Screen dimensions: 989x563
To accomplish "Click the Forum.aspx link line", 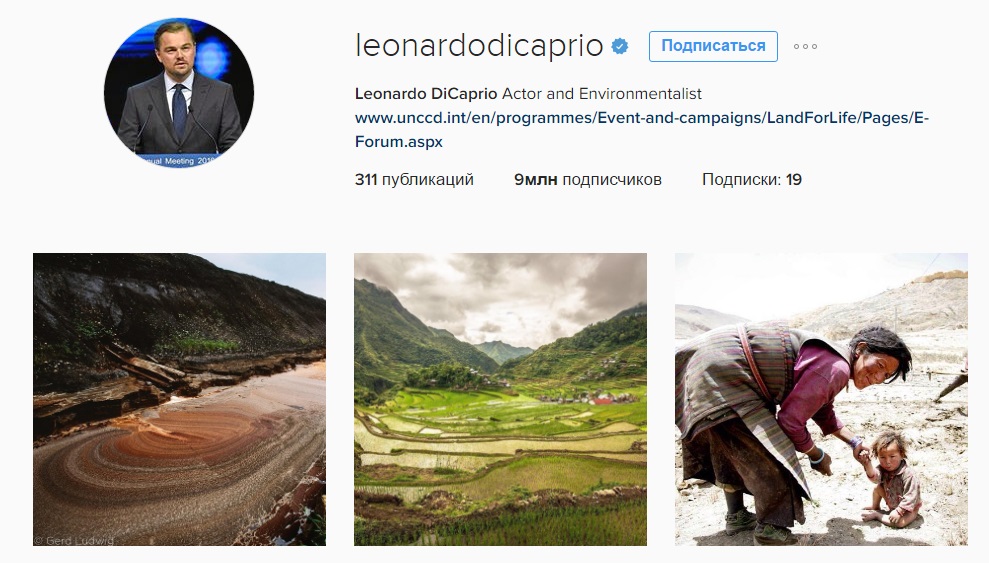I will (x=399, y=142).
